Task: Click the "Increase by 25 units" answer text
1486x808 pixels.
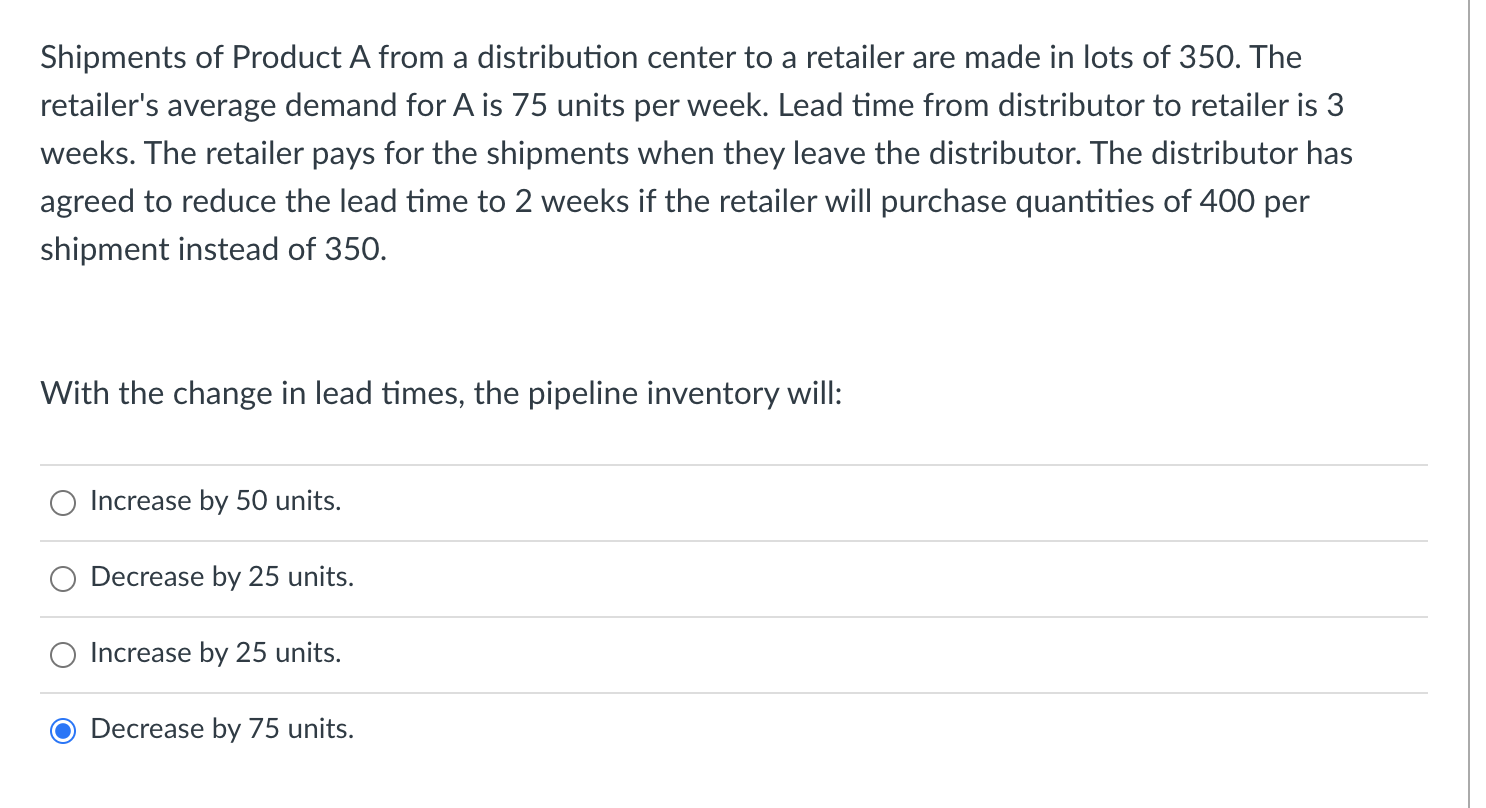Action: tap(215, 654)
